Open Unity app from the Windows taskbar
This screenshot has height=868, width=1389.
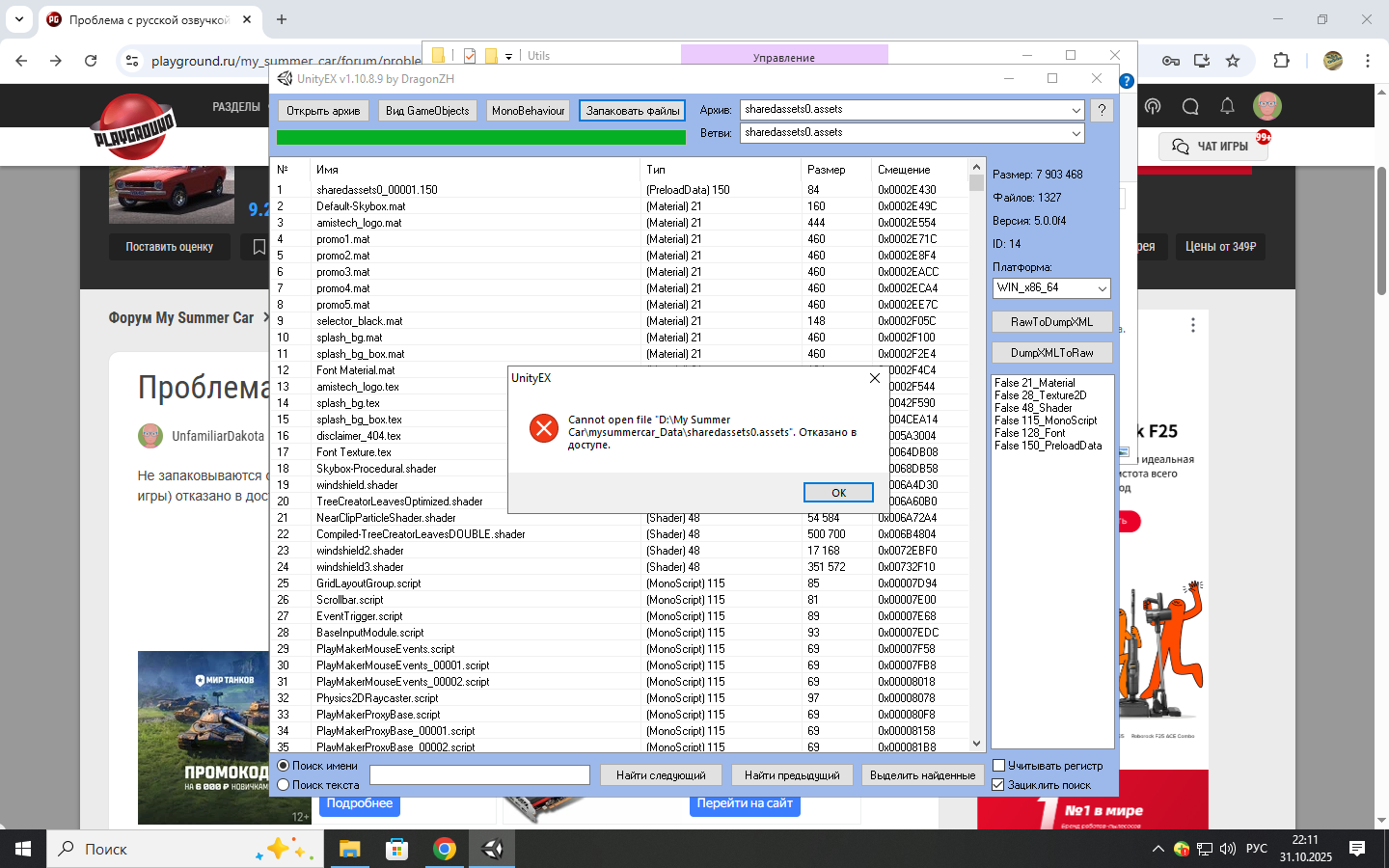(x=492, y=849)
